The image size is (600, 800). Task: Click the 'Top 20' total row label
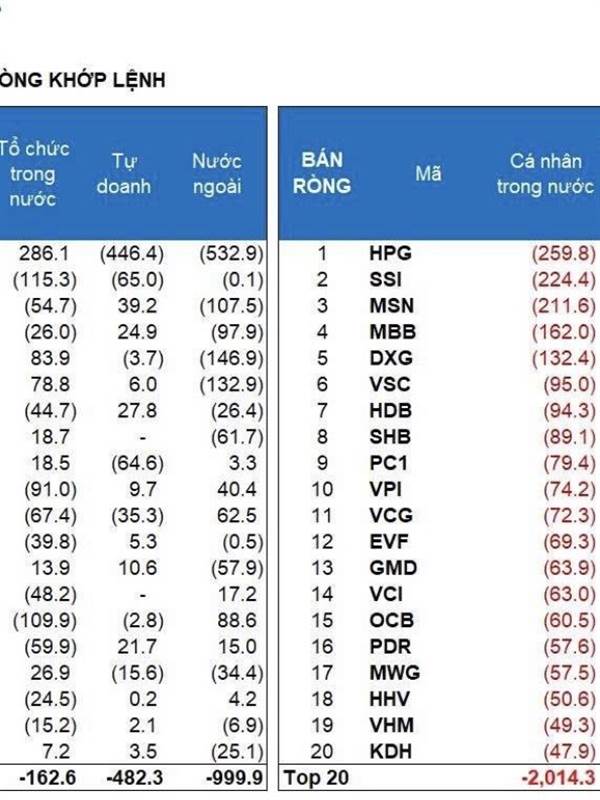coord(317,778)
